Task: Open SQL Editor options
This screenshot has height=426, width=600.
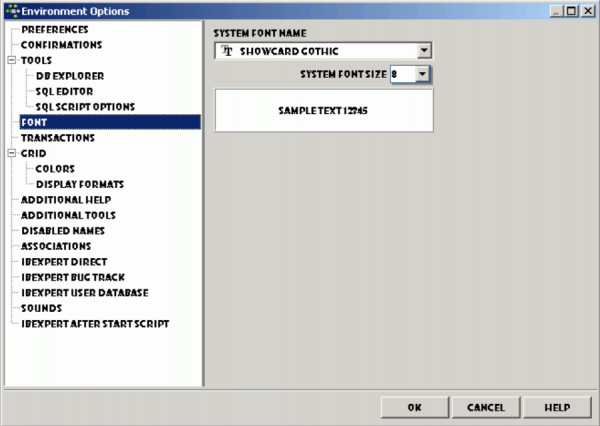Action: tap(64, 91)
